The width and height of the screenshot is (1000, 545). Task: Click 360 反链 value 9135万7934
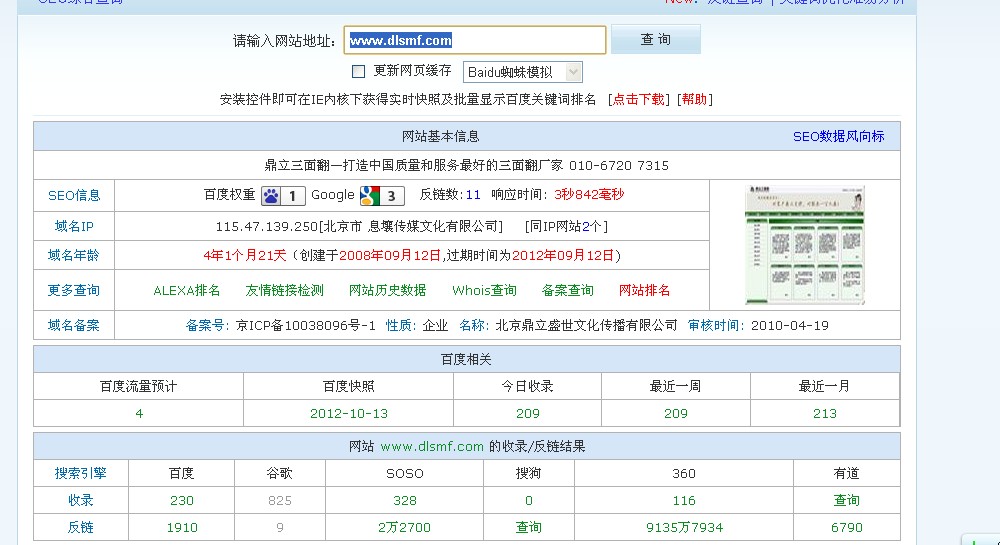684,528
